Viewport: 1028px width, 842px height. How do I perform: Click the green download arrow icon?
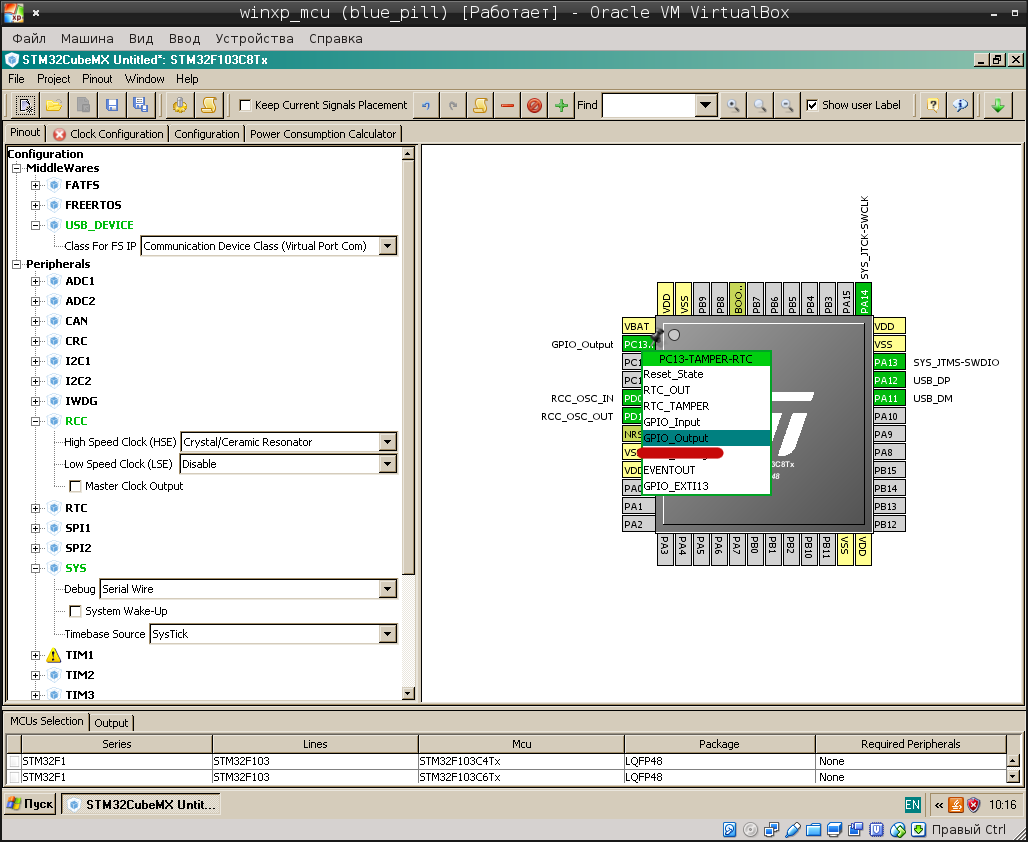tap(998, 105)
